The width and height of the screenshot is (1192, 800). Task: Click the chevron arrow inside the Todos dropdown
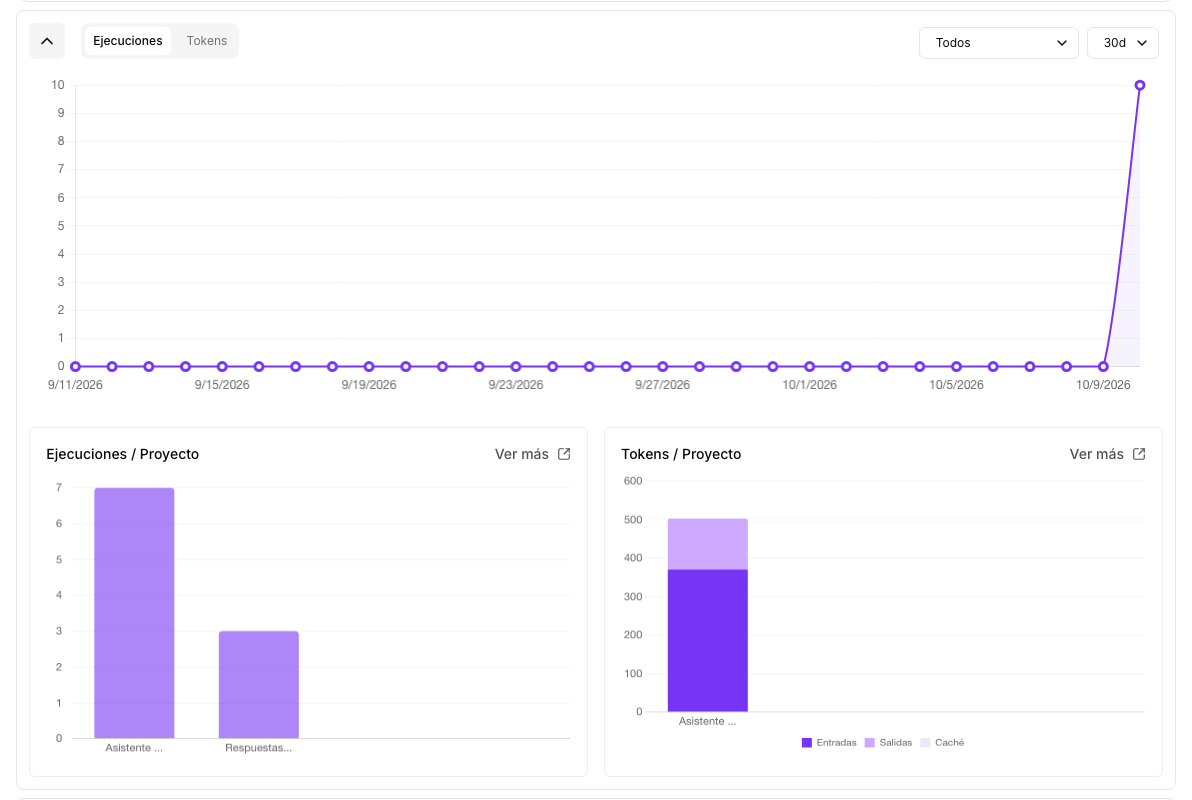1062,43
